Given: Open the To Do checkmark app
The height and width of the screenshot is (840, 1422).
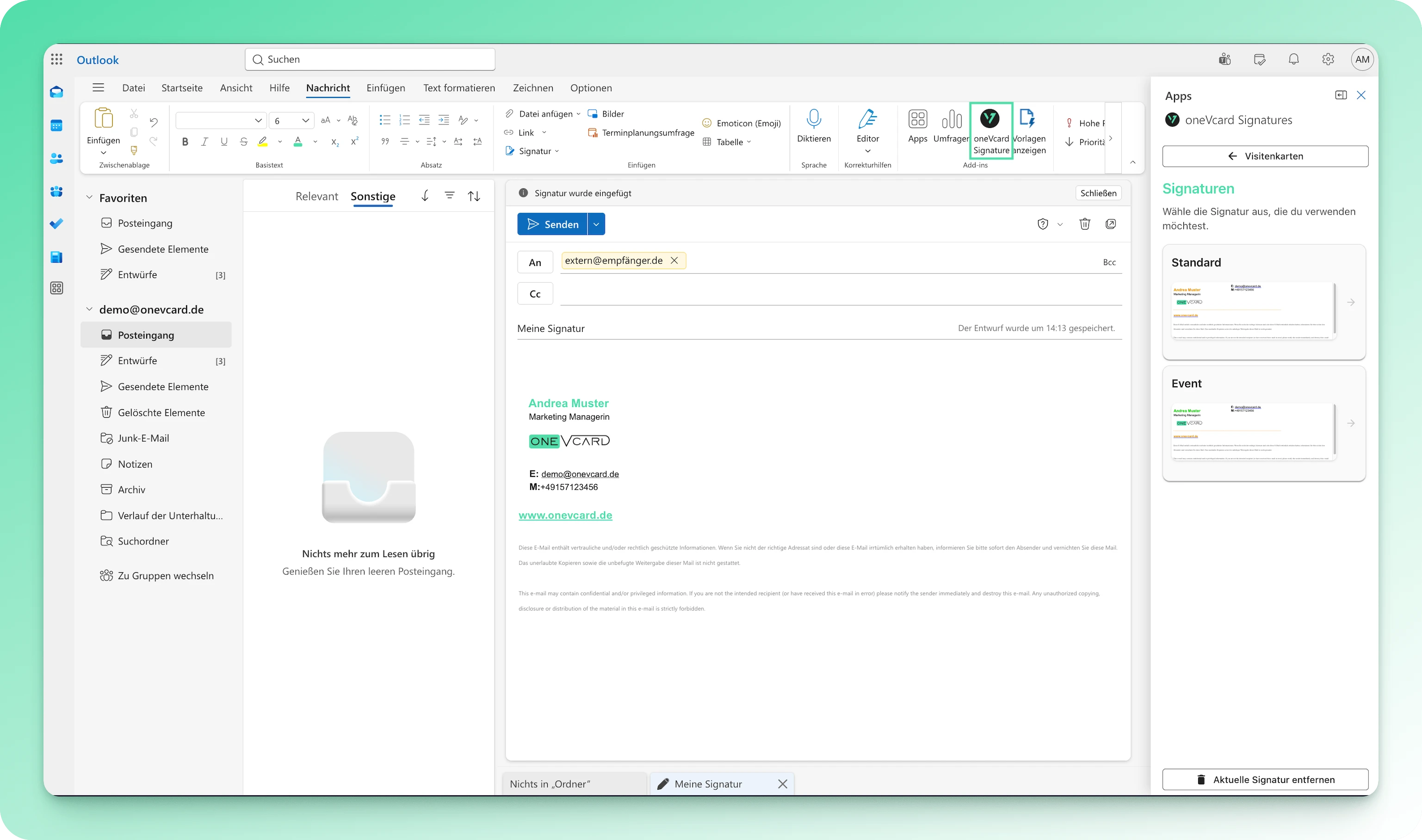Looking at the screenshot, I should [56, 224].
